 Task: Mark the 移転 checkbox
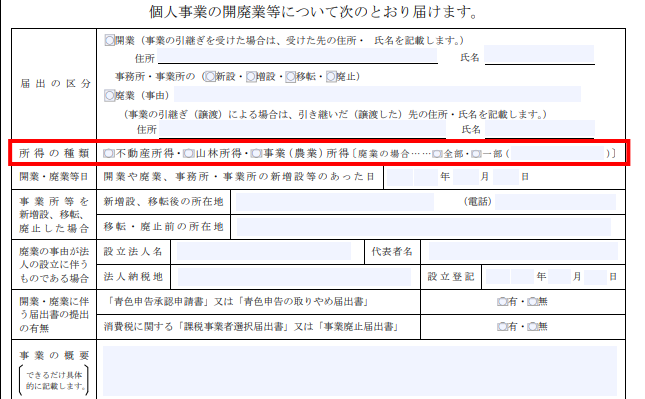tap(291, 77)
